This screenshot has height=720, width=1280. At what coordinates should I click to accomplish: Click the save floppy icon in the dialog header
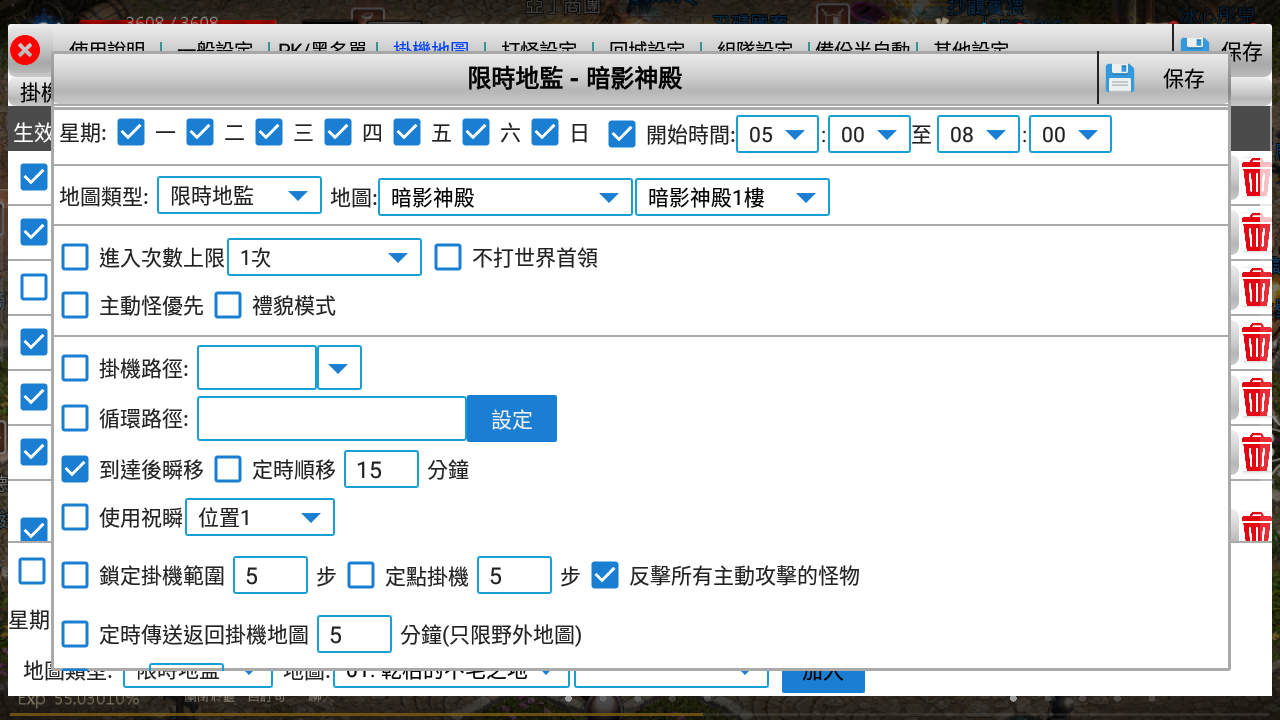(x=1120, y=78)
